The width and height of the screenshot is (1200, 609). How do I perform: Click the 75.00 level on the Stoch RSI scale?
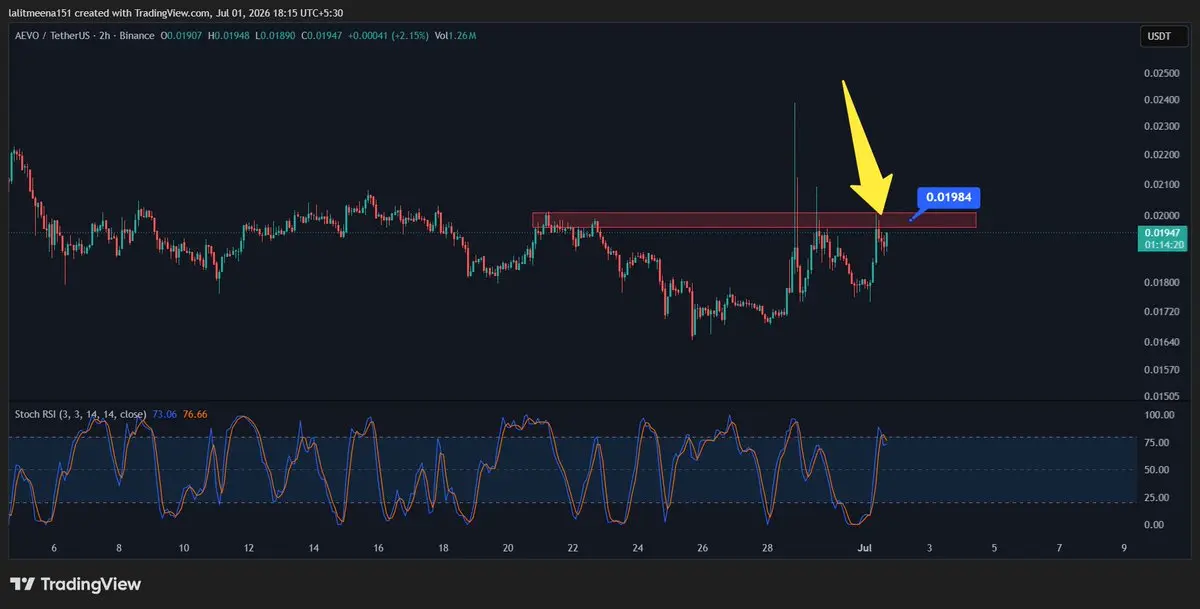point(1157,443)
